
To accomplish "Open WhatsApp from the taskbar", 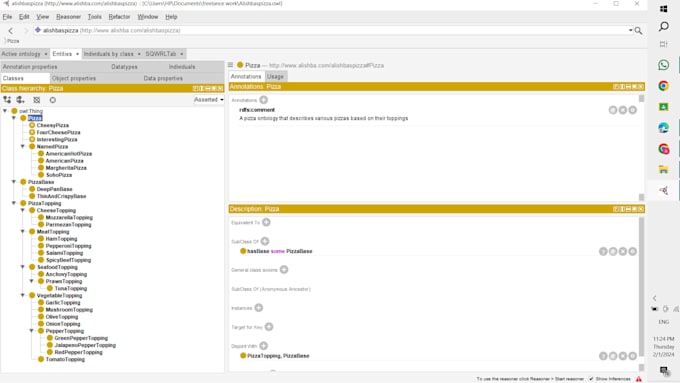I will click(664, 65).
